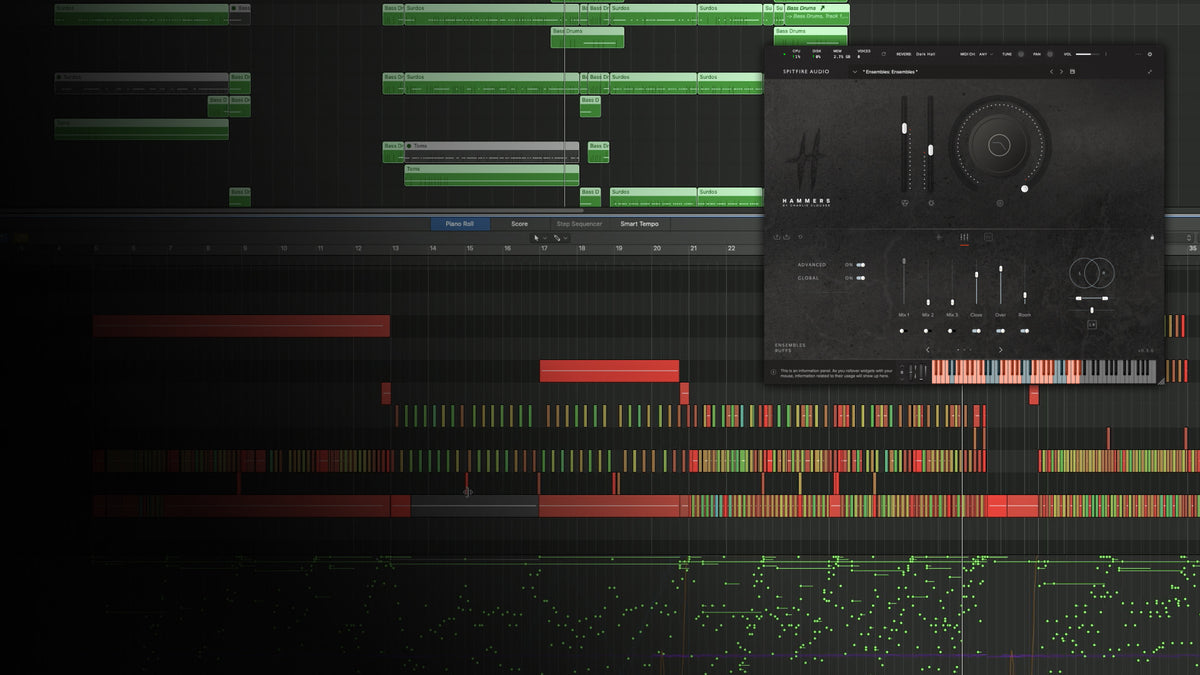
Task: Open the Reverb Dark Hall selector
Action: coord(925,54)
